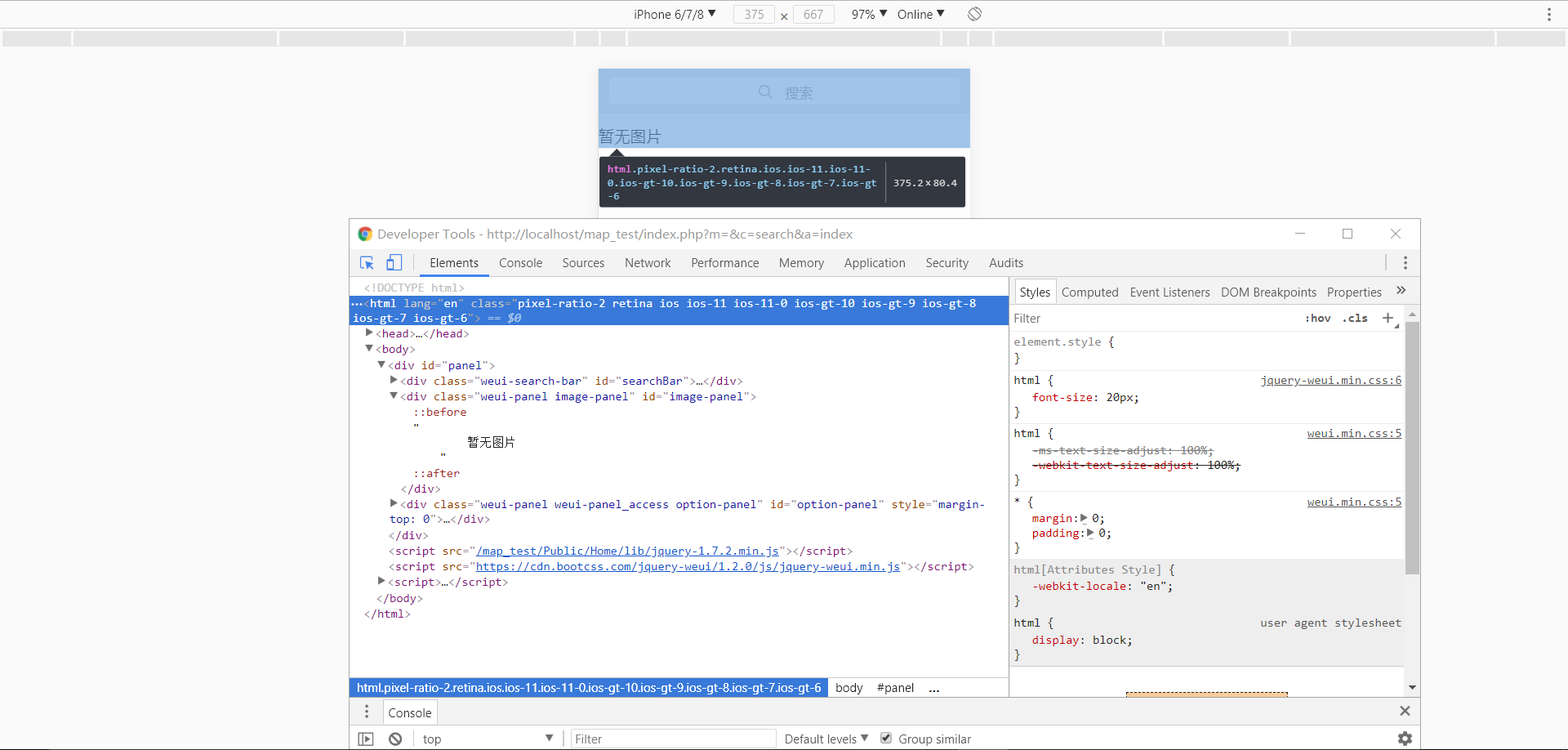Open the Network tab
1568x750 pixels.
648,263
